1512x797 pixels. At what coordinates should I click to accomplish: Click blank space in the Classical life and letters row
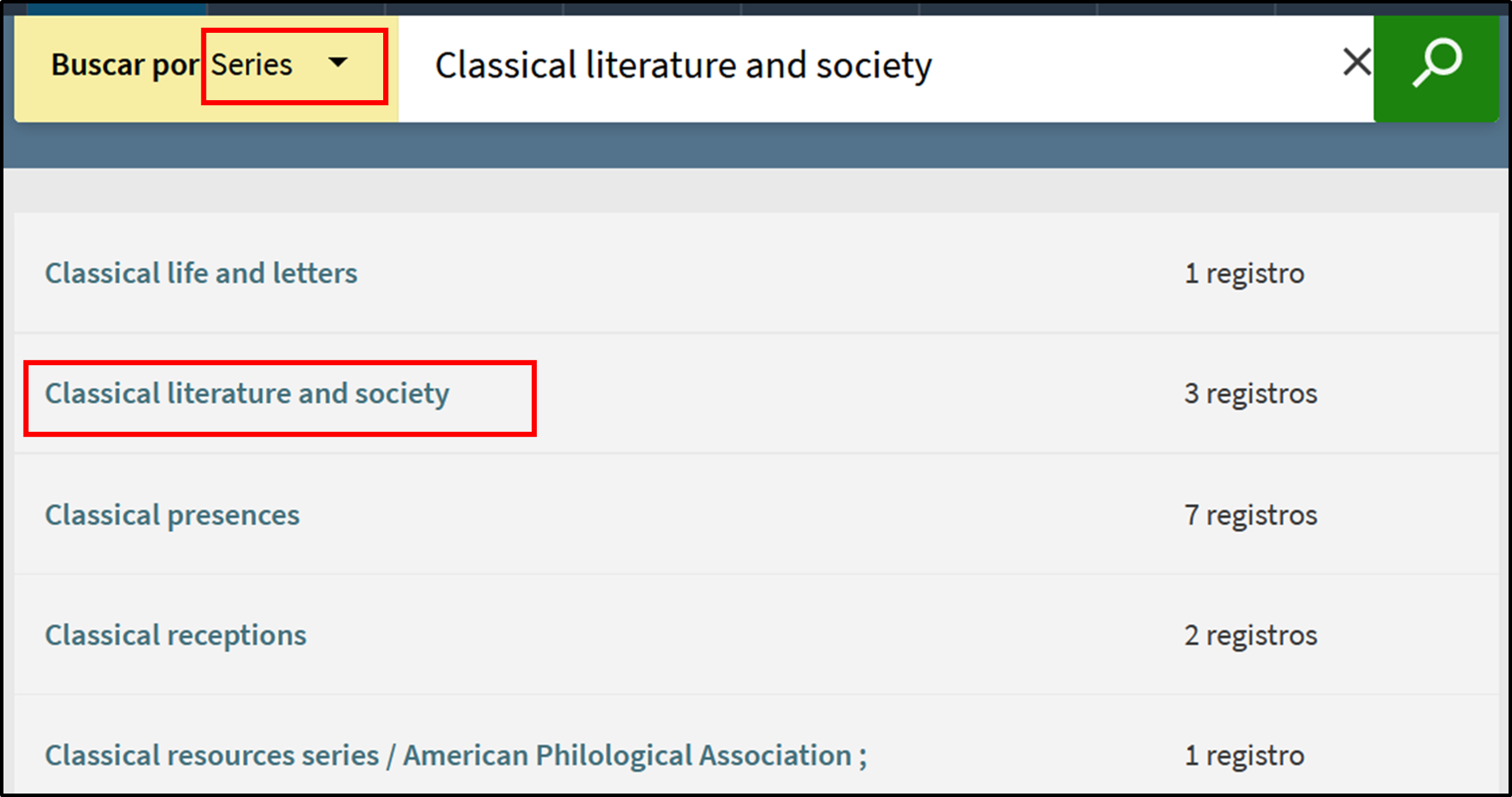point(739,273)
